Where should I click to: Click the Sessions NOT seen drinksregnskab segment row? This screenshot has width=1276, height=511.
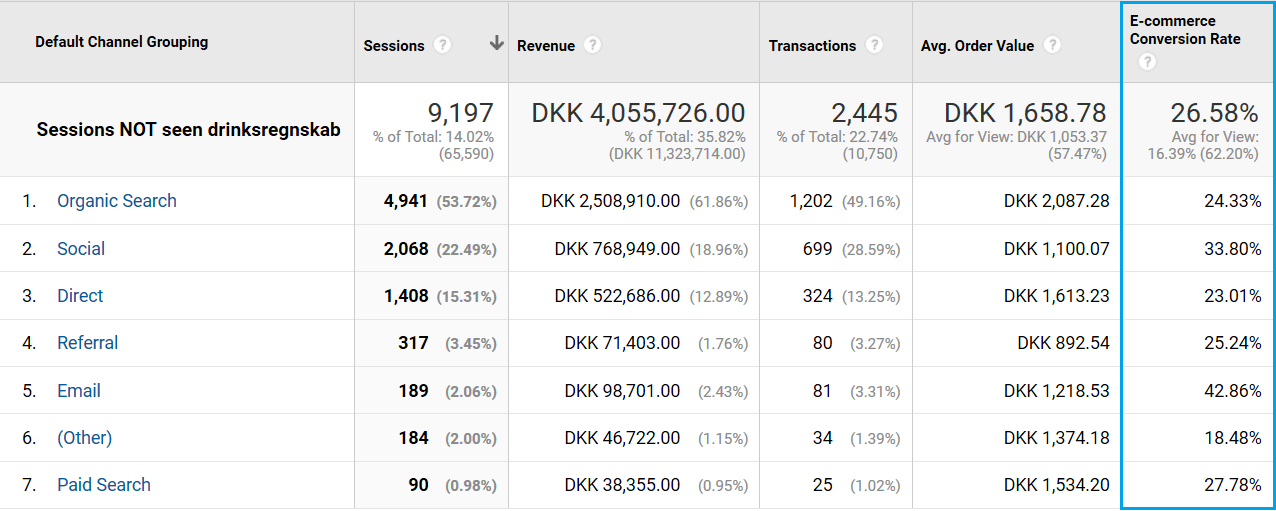[x=188, y=130]
